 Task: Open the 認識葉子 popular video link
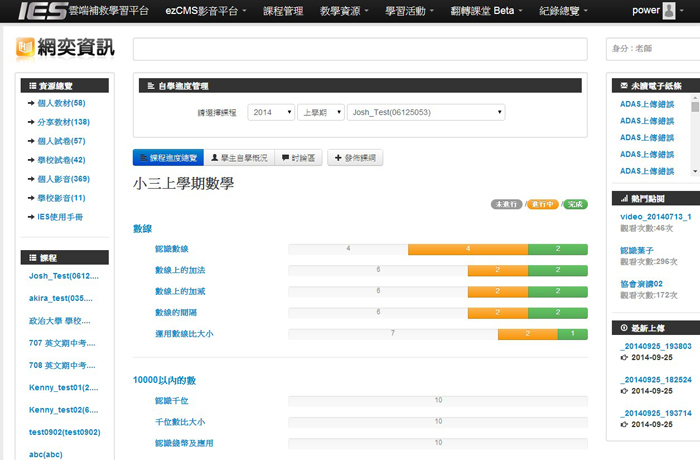pos(637,251)
